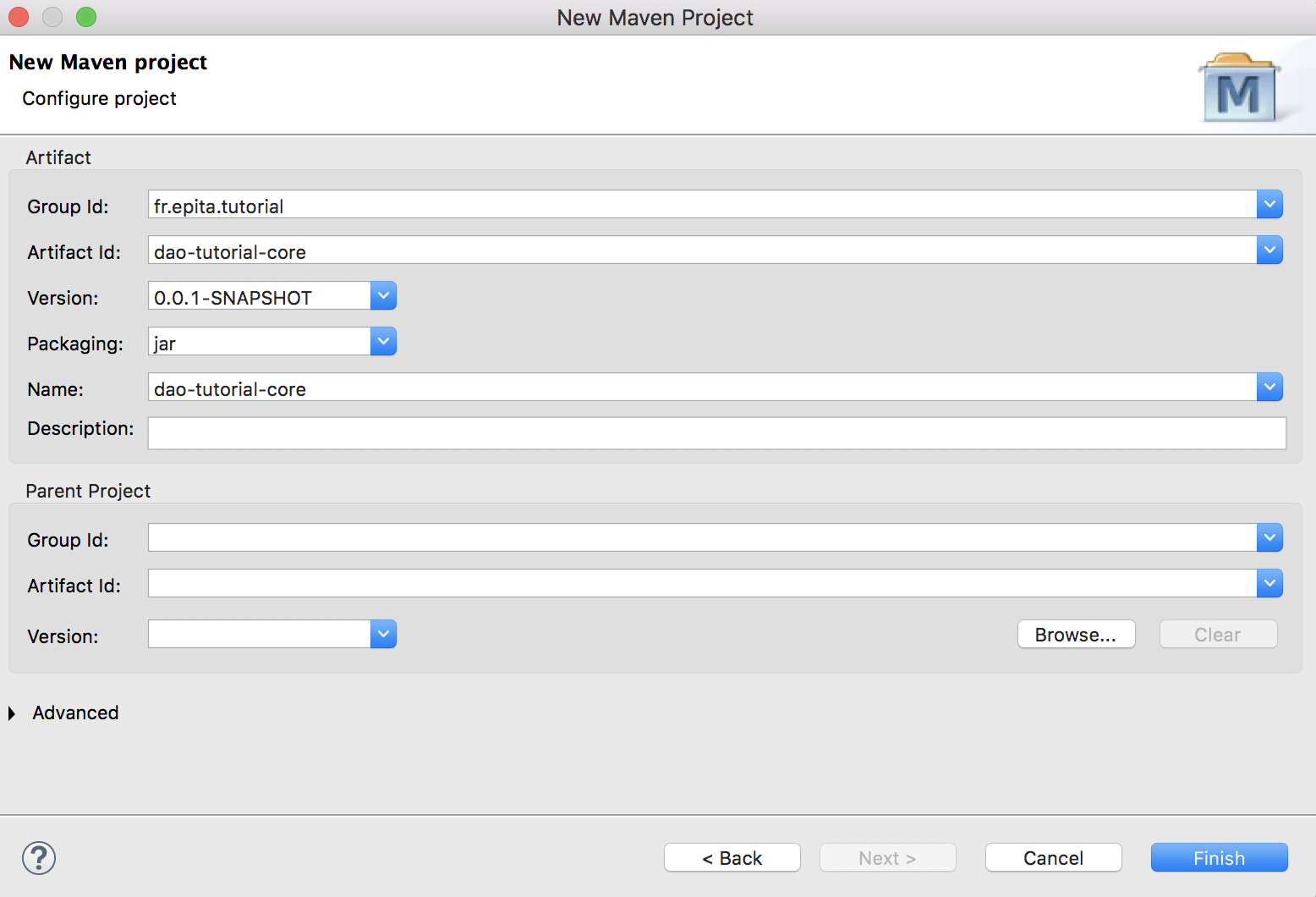Focus the Artifact Id field with dao-tutorial-core
1316x897 pixels.
point(702,250)
